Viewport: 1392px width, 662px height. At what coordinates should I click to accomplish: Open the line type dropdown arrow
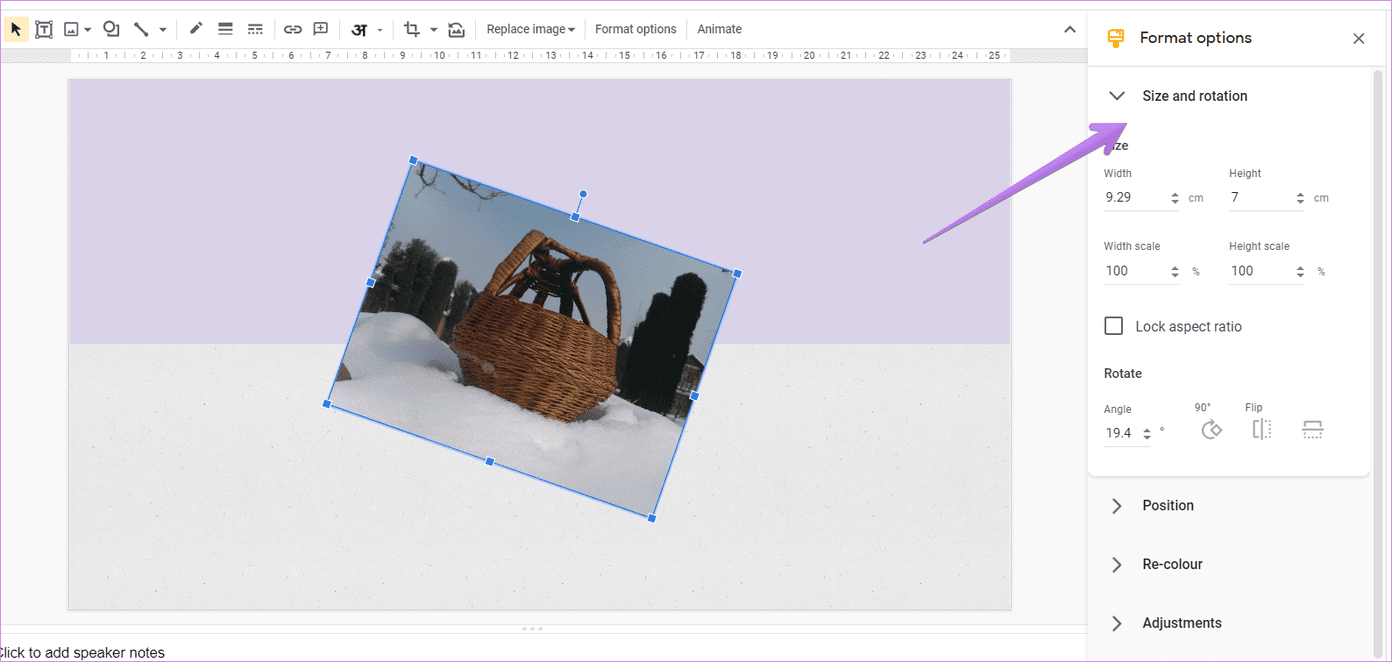[x=162, y=30]
